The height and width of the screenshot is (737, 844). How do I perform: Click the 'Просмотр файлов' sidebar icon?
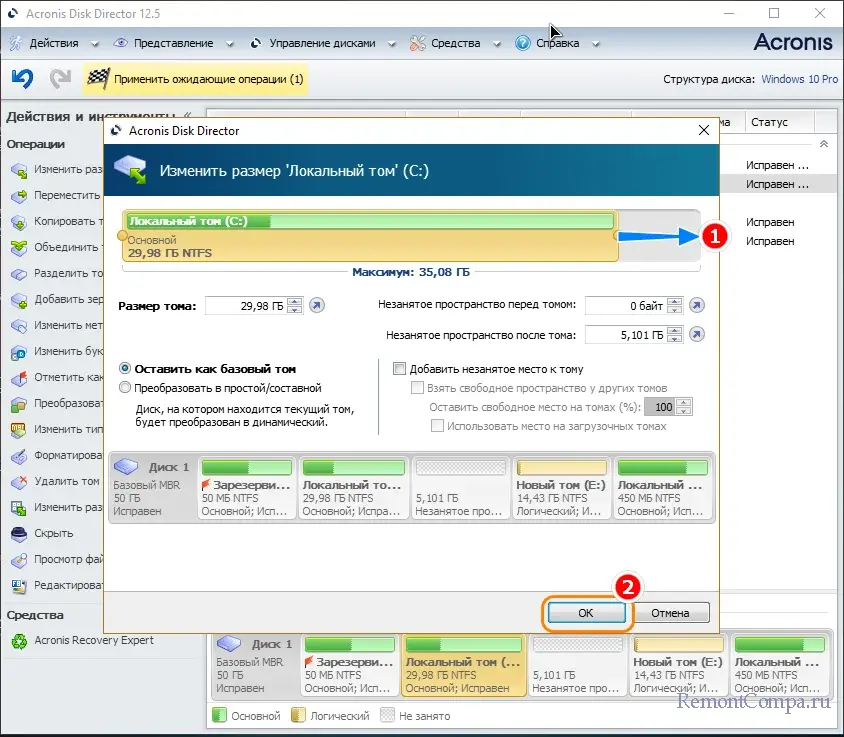click(19, 560)
